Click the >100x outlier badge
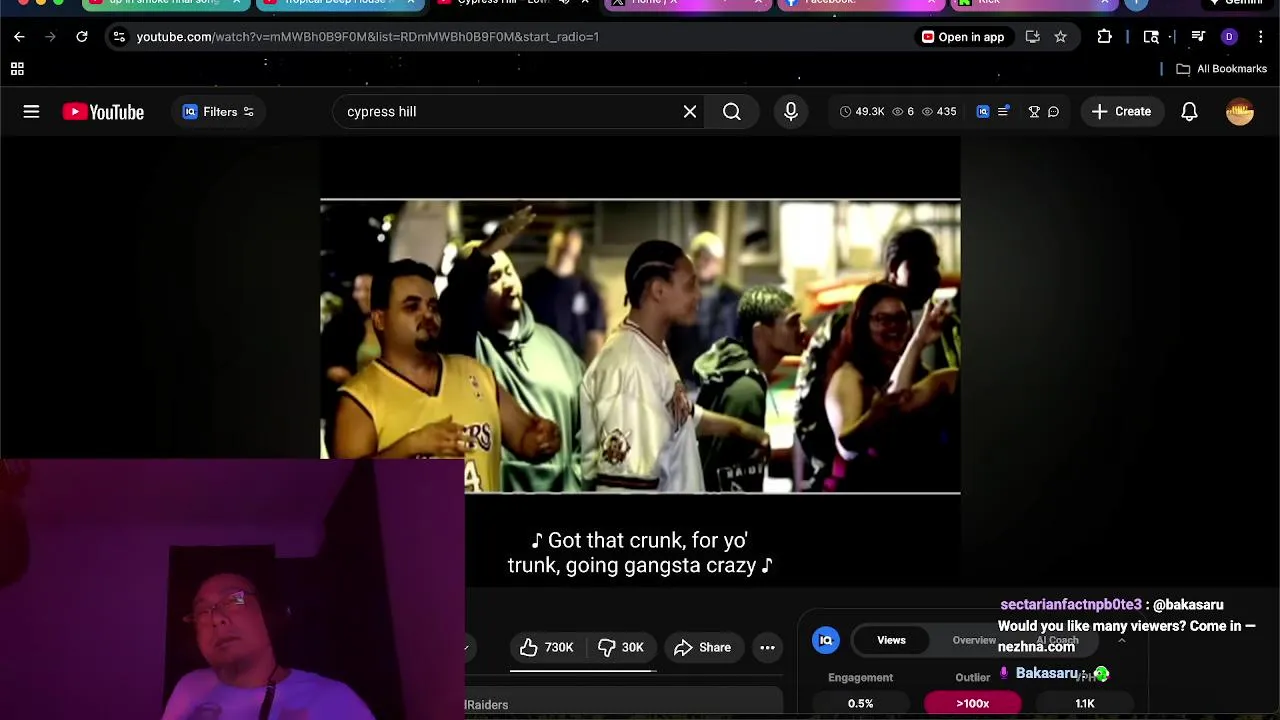This screenshot has height=720, width=1280. (x=972, y=703)
